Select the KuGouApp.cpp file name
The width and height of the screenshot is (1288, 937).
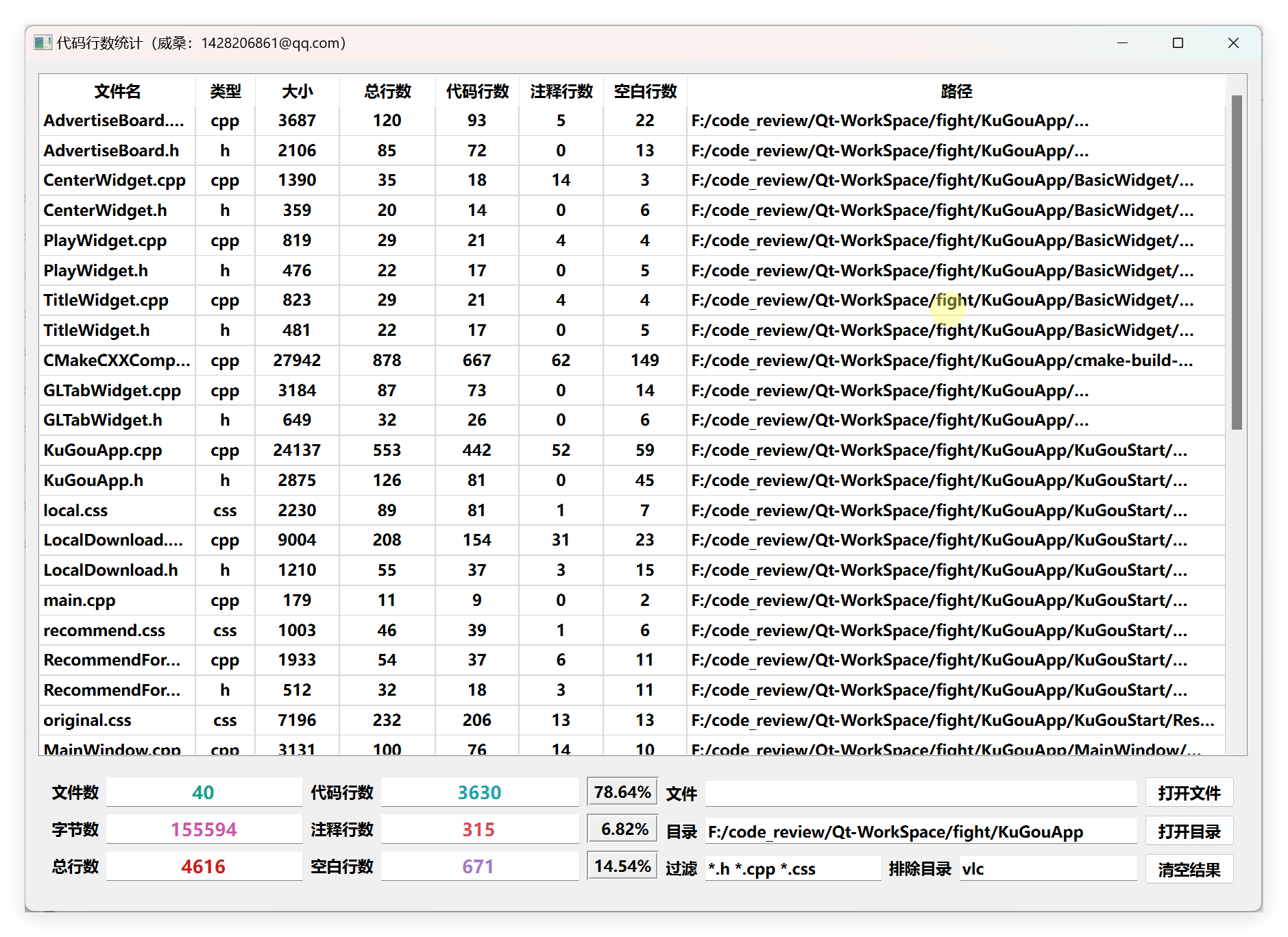(x=103, y=450)
